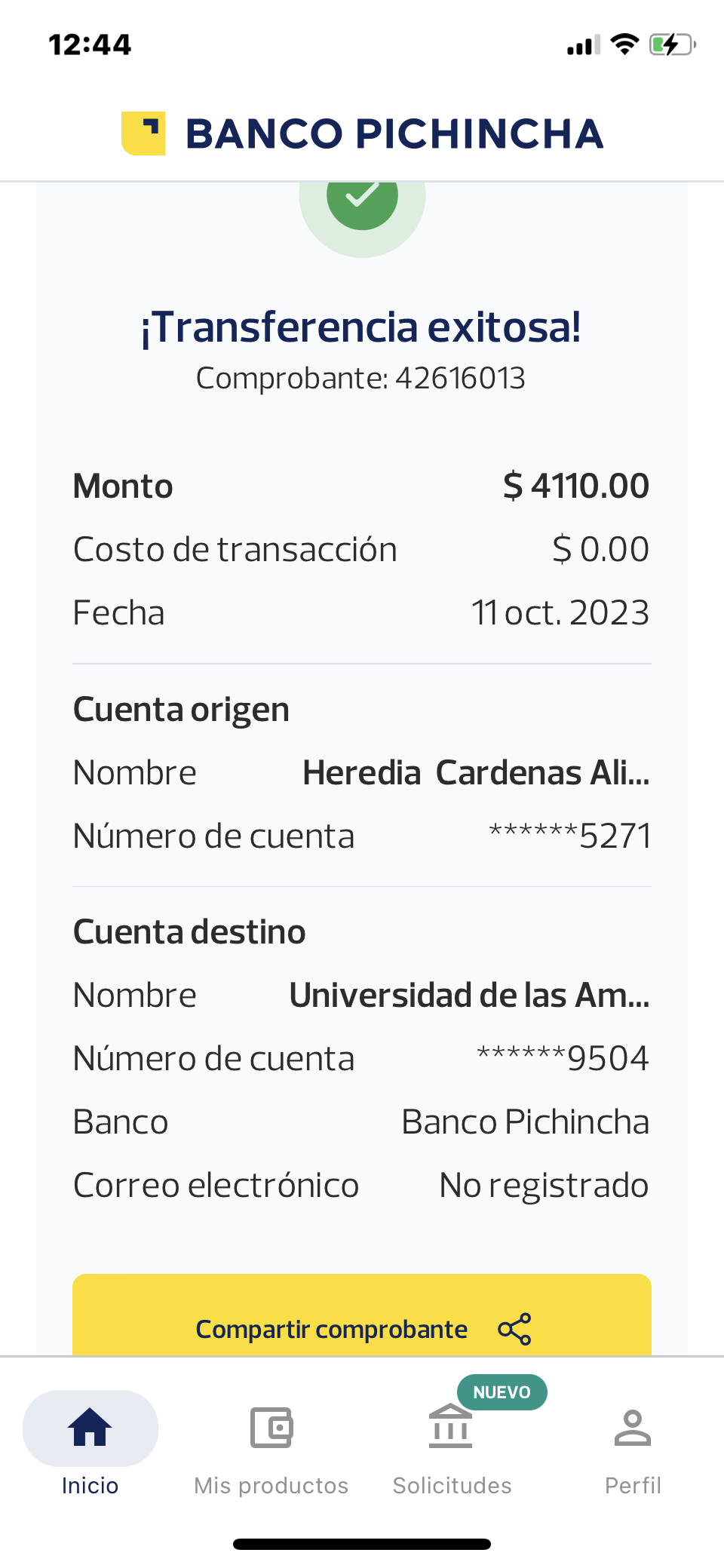Tap the truncated destination name Universidad de las Am...
The image size is (724, 1568).
[469, 996]
